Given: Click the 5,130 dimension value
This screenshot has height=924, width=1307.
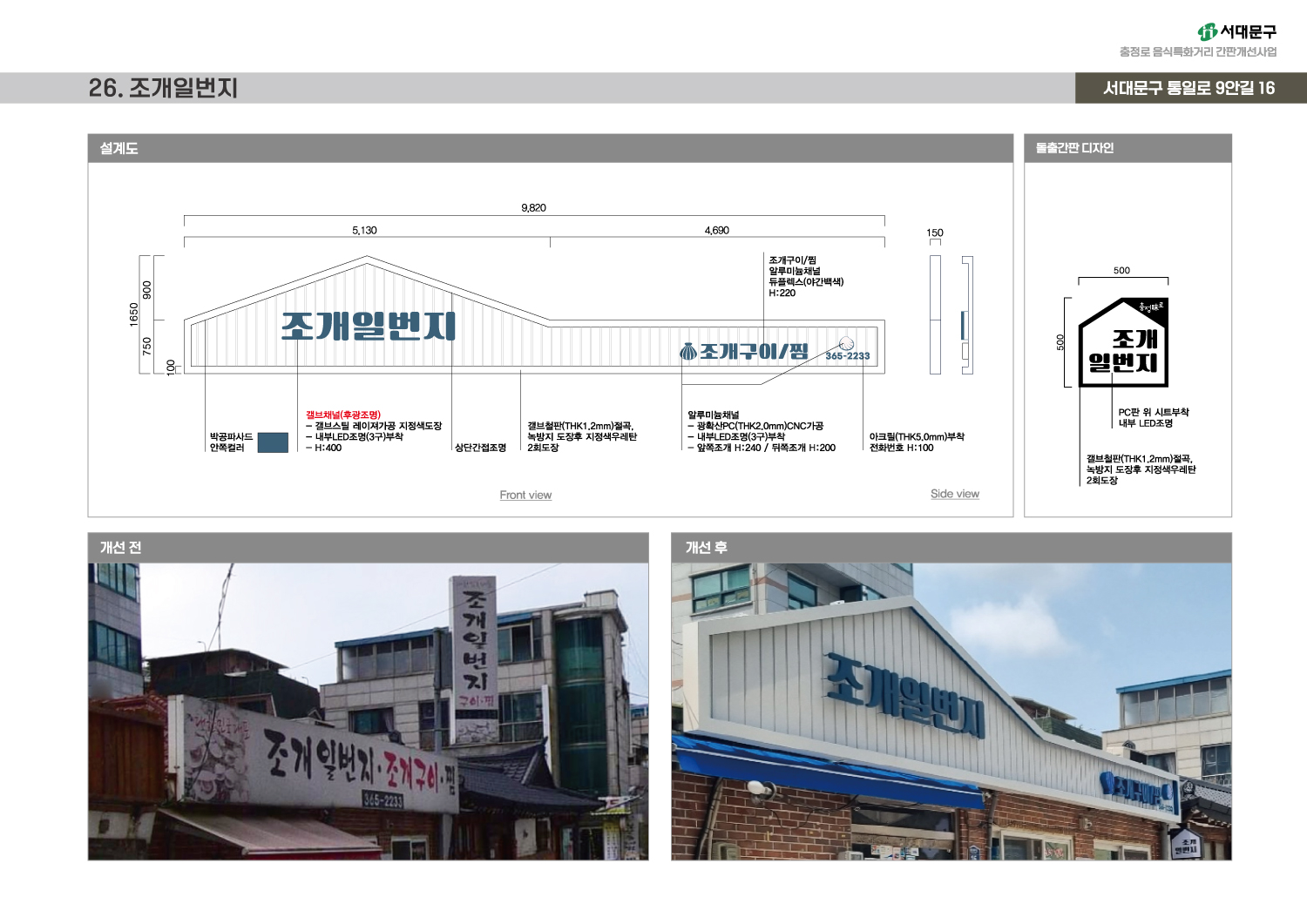Looking at the screenshot, I should [364, 231].
